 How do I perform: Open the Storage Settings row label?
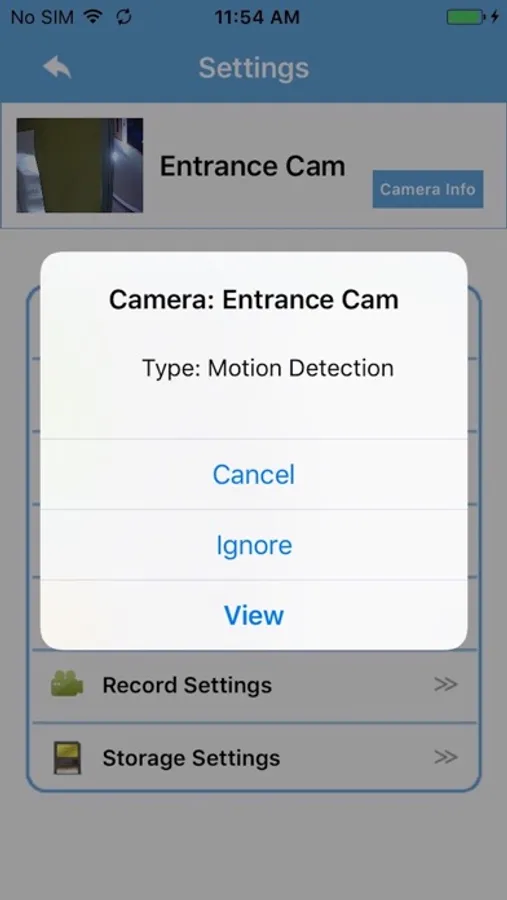pyautogui.click(x=191, y=758)
